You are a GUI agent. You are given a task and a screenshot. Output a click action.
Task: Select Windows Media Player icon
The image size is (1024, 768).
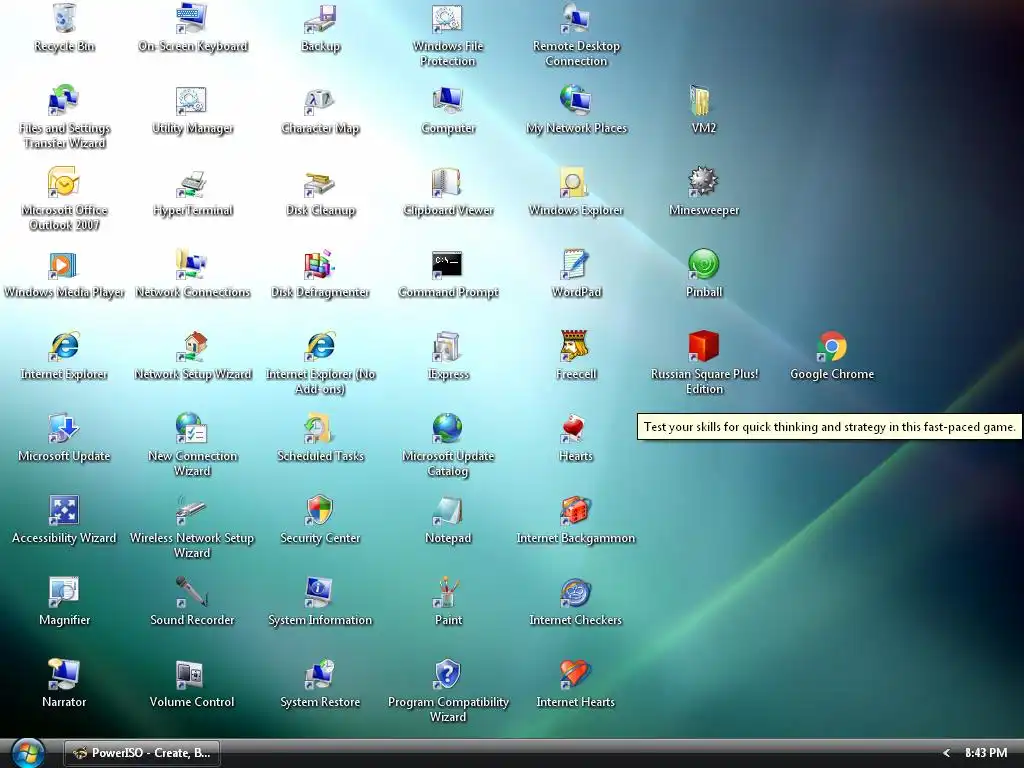[64, 264]
